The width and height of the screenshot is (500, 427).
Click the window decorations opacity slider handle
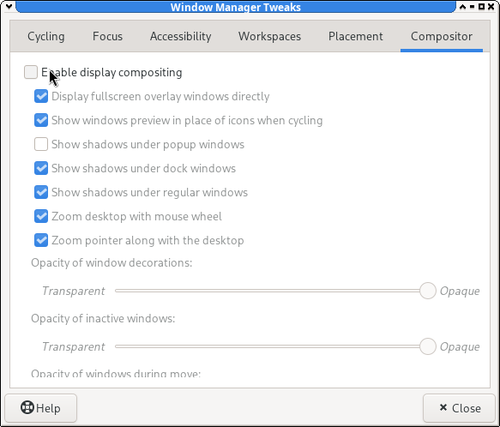pyautogui.click(x=428, y=291)
